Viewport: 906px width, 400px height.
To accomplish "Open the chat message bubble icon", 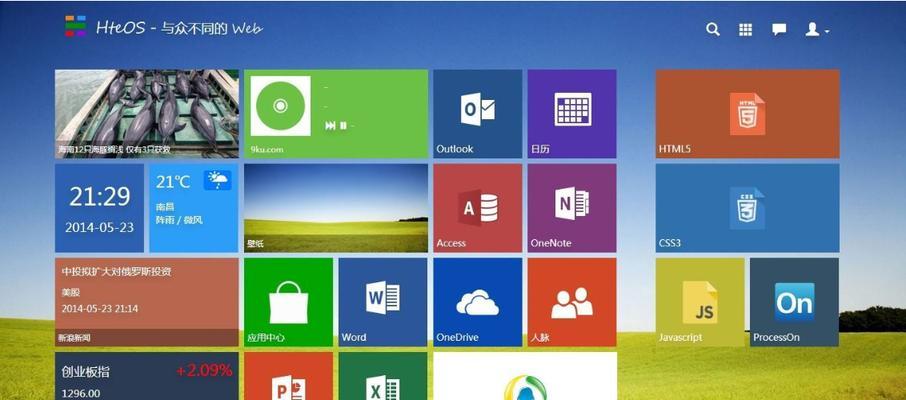I will [x=779, y=29].
